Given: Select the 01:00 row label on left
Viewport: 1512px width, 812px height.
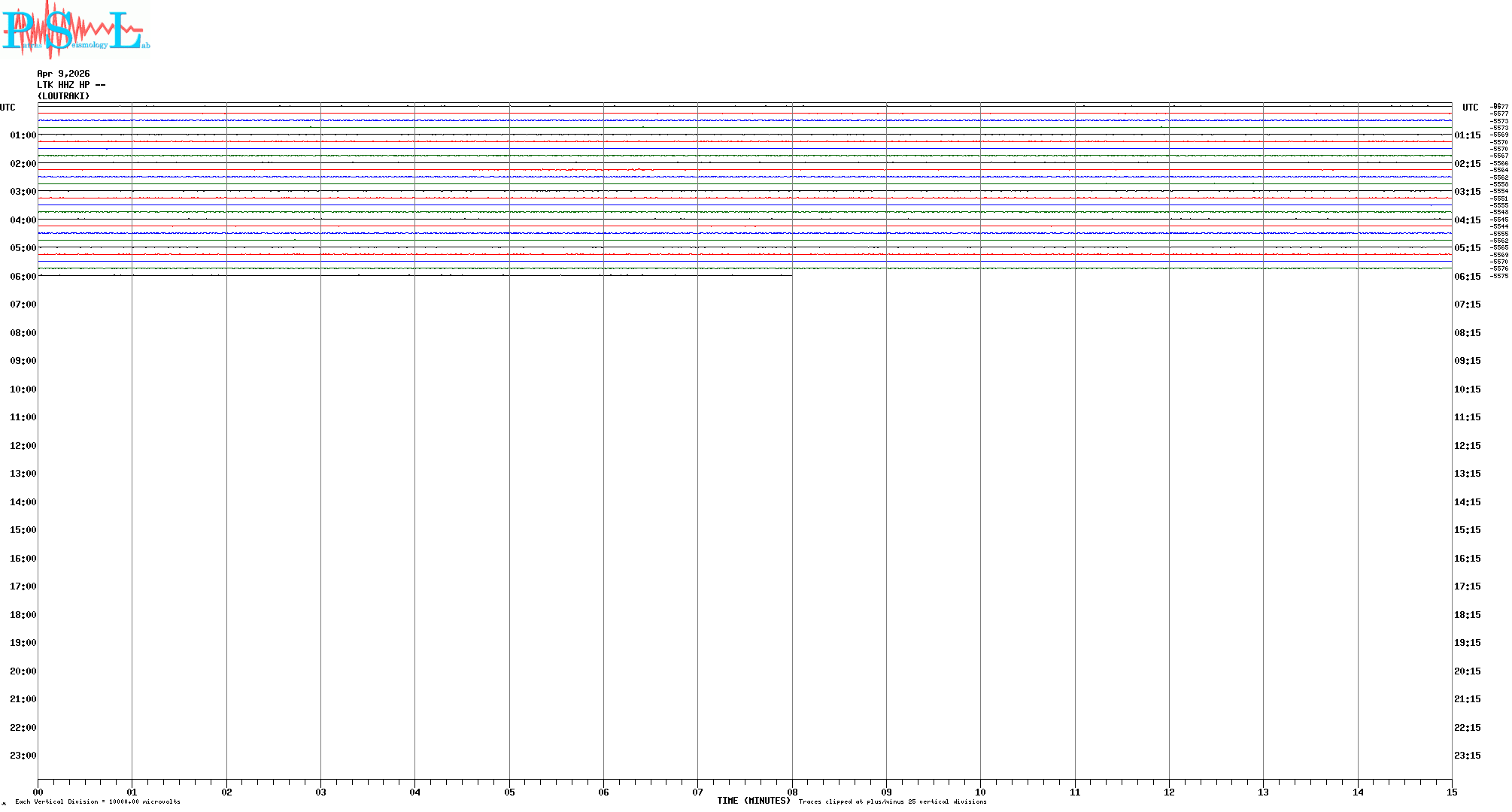Looking at the screenshot, I should pos(23,135).
